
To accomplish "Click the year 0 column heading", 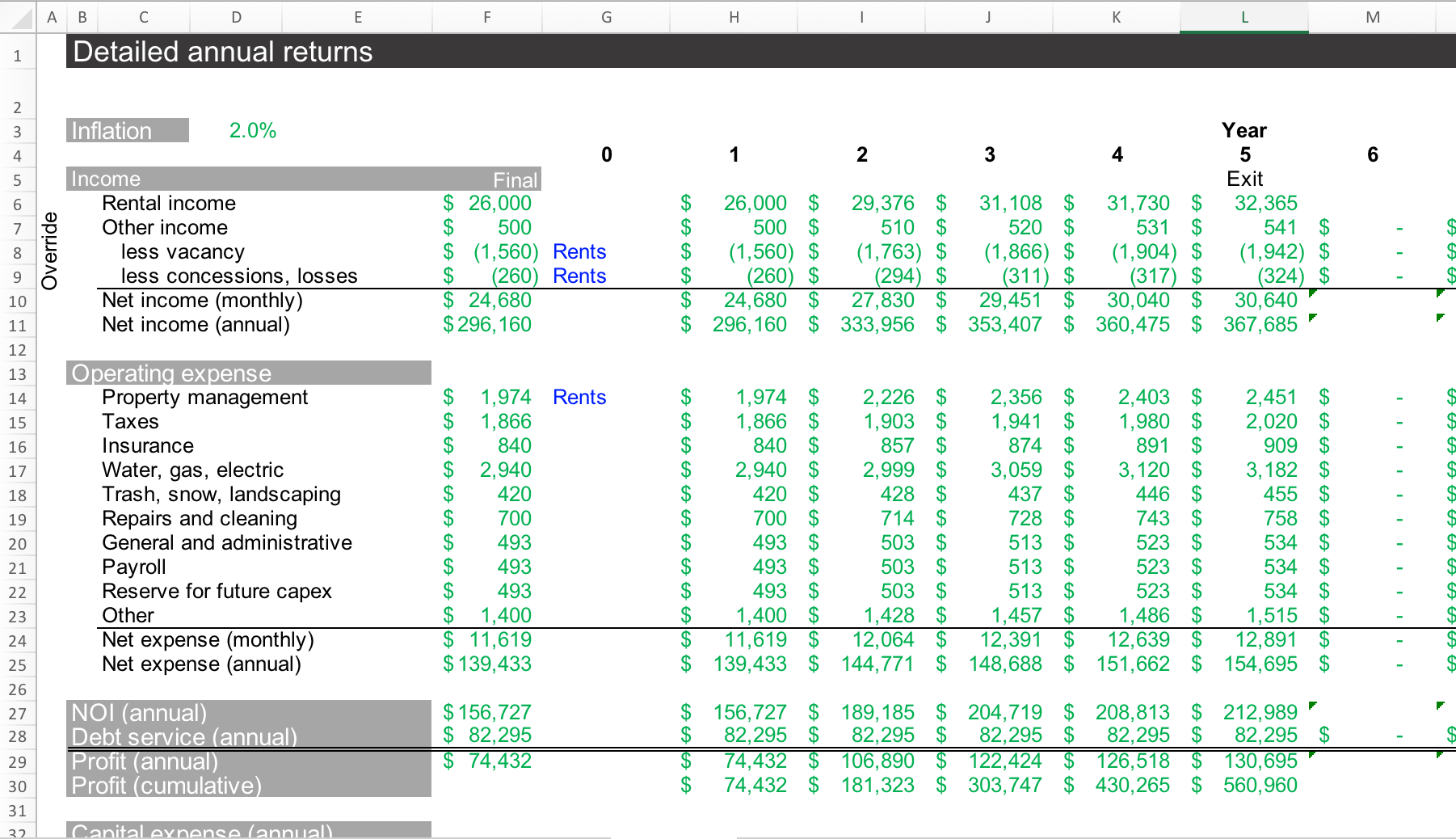I will (x=607, y=154).
